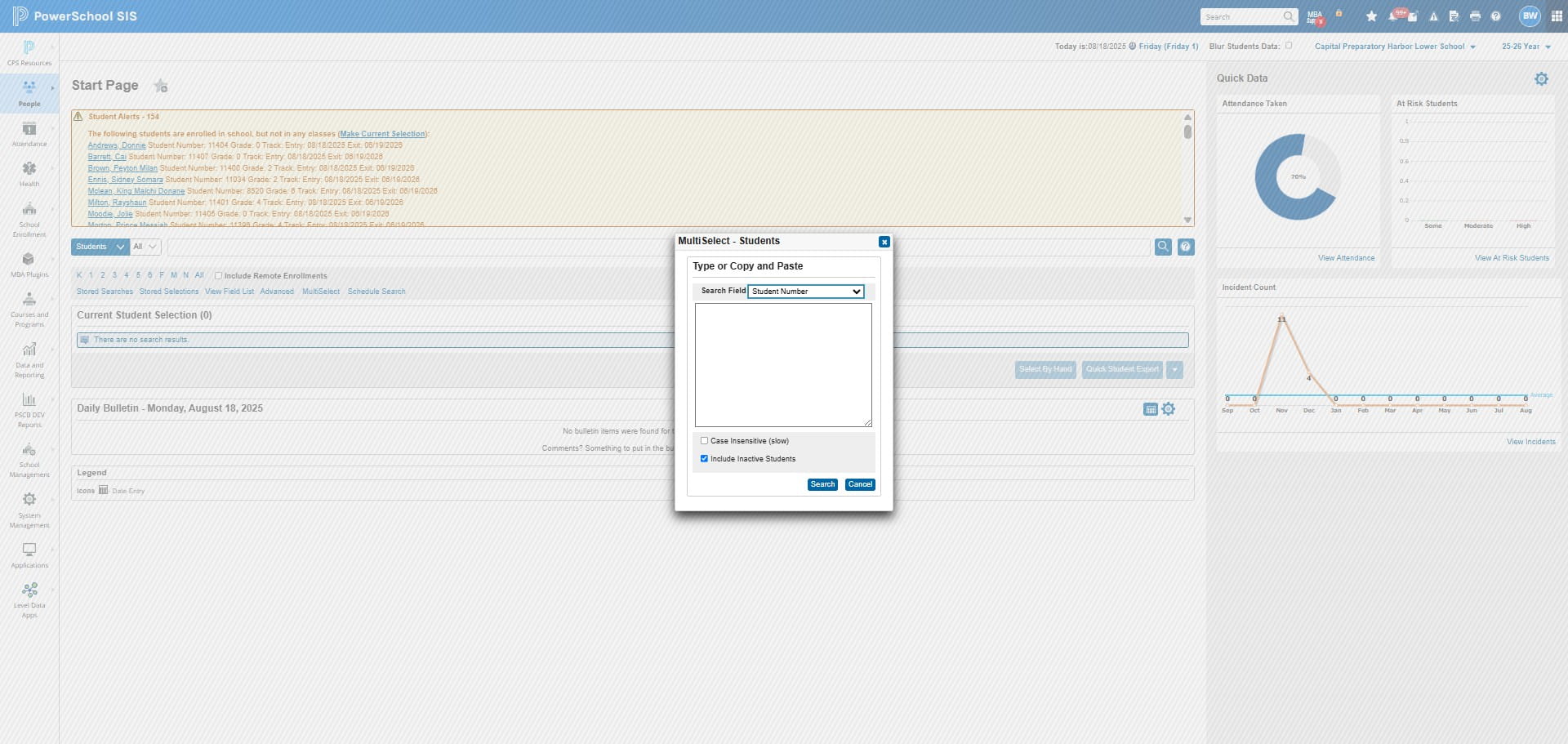1568x744 pixels.
Task: Open the Students search type dropdown
Action: [100, 247]
